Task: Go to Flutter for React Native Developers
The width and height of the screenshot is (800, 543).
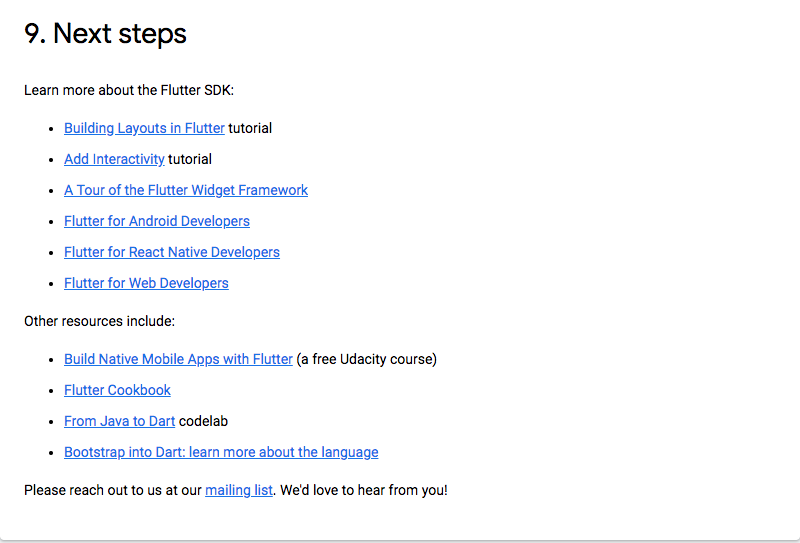Action: 172,252
